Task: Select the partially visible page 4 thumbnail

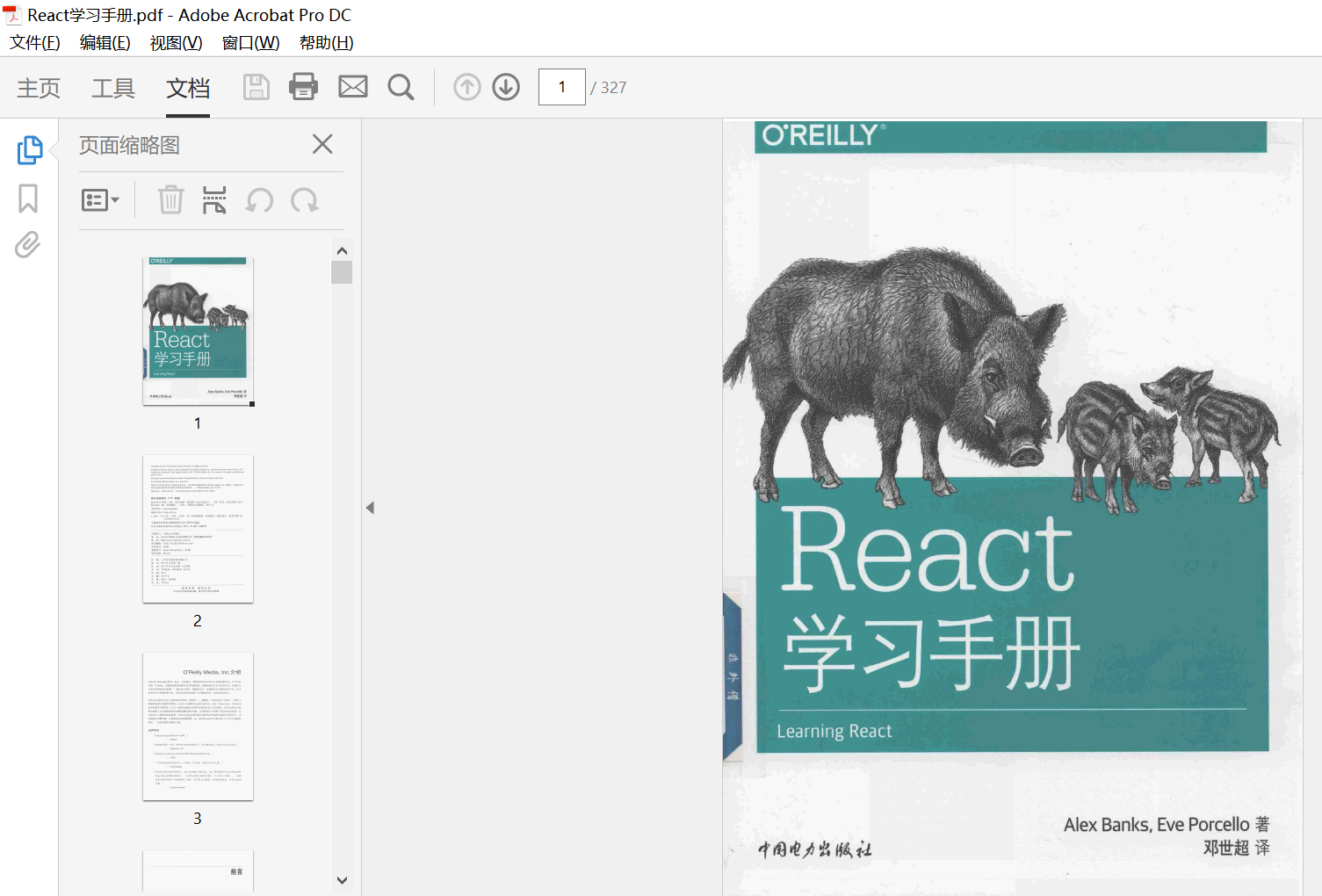Action: coord(199,871)
